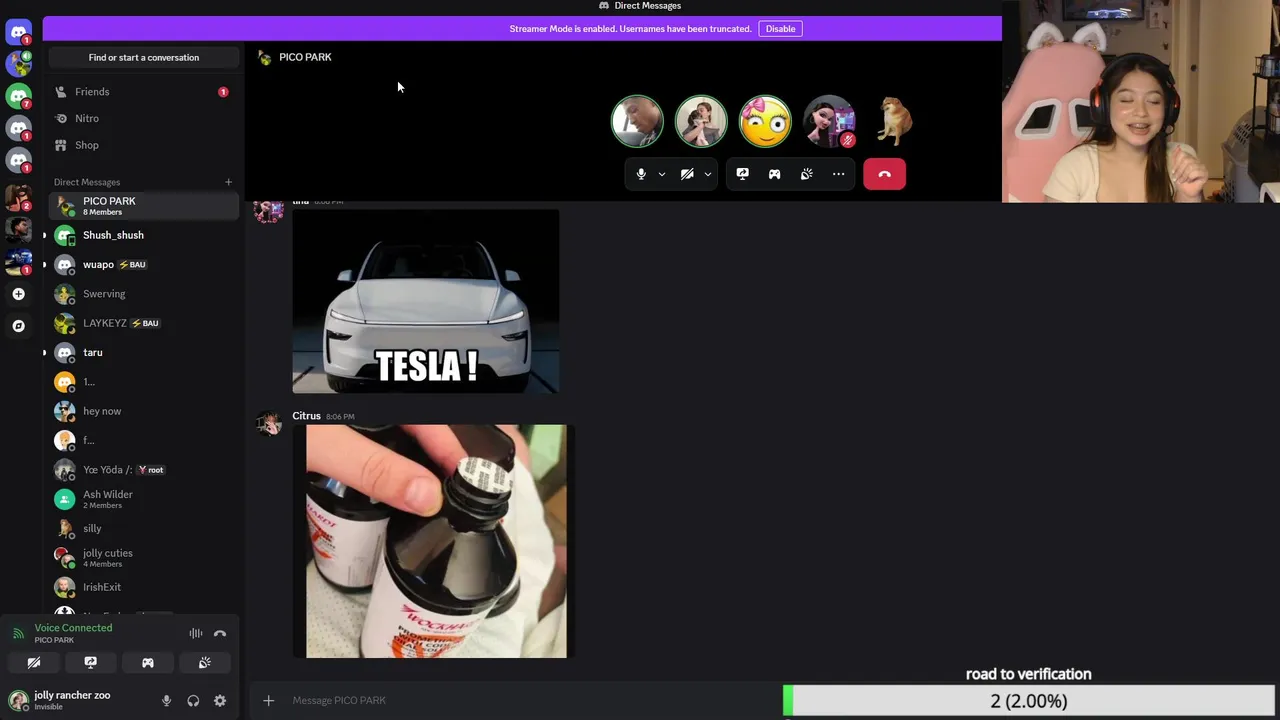Viewport: 1280px width, 720px height.
Task: Open the Friends tab
Action: (143, 92)
